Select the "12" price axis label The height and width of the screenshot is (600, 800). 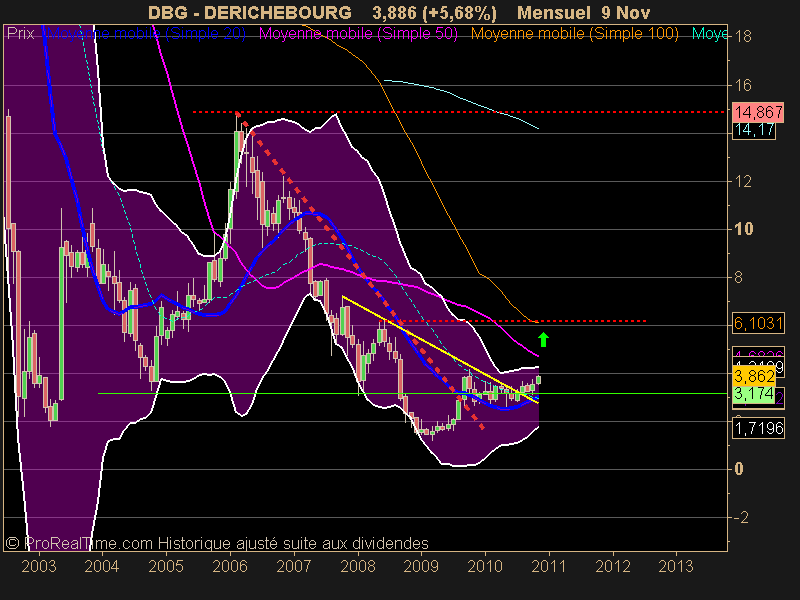tap(743, 181)
